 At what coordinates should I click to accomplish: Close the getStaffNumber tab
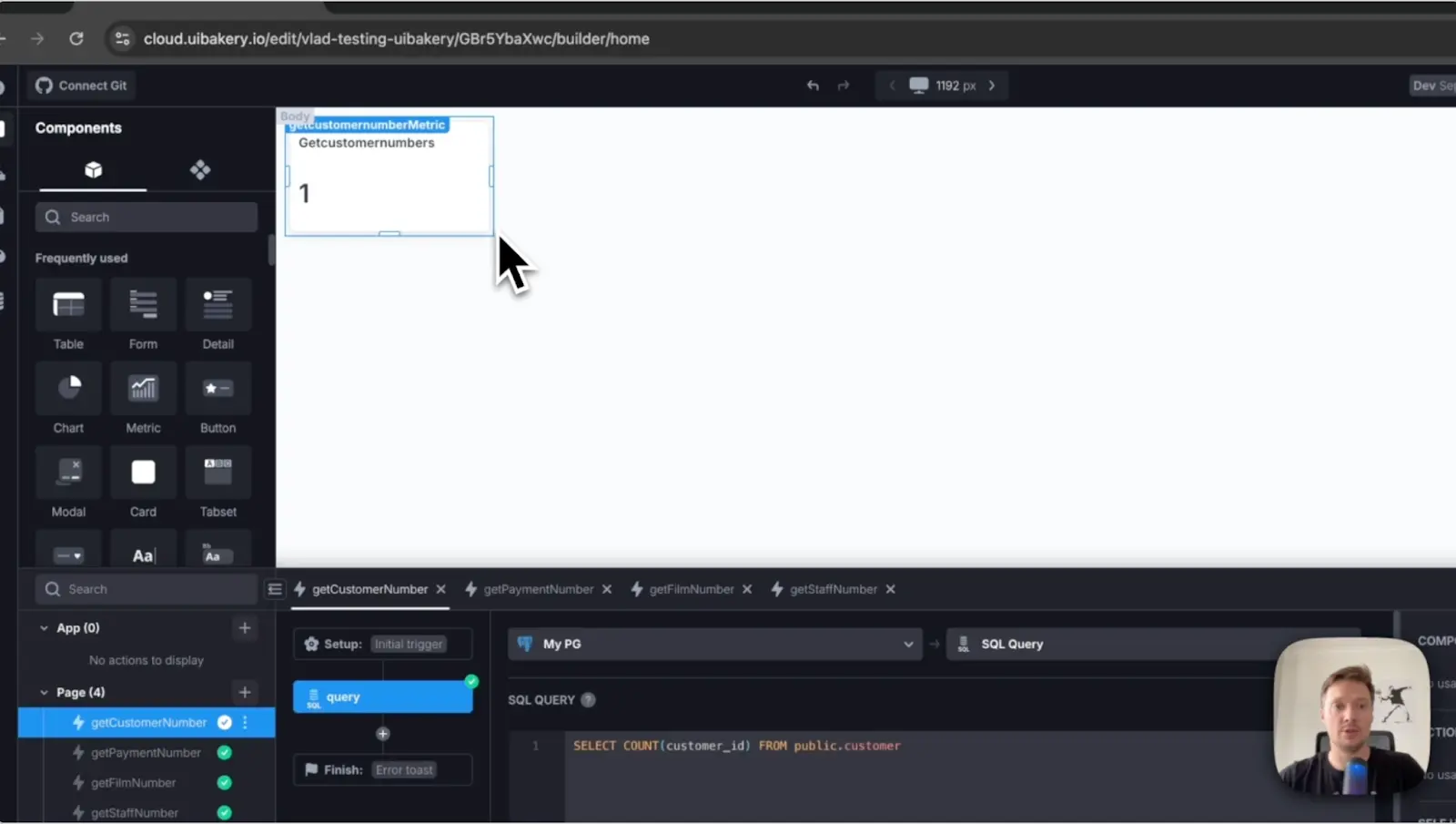click(891, 589)
